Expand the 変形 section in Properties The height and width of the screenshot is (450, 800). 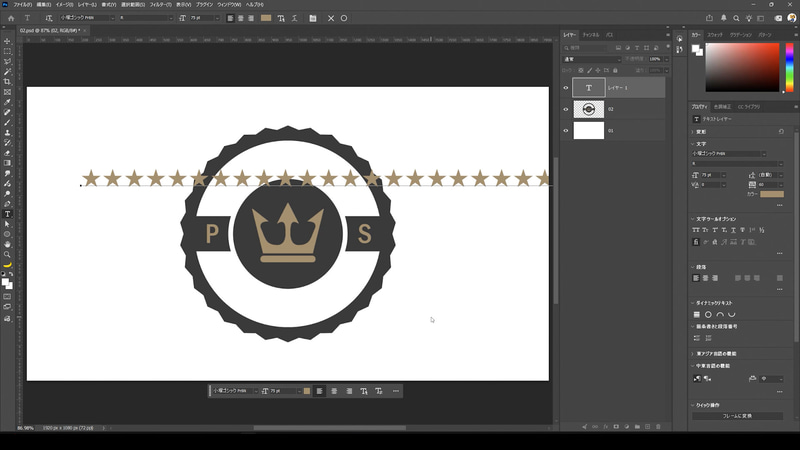pos(693,132)
